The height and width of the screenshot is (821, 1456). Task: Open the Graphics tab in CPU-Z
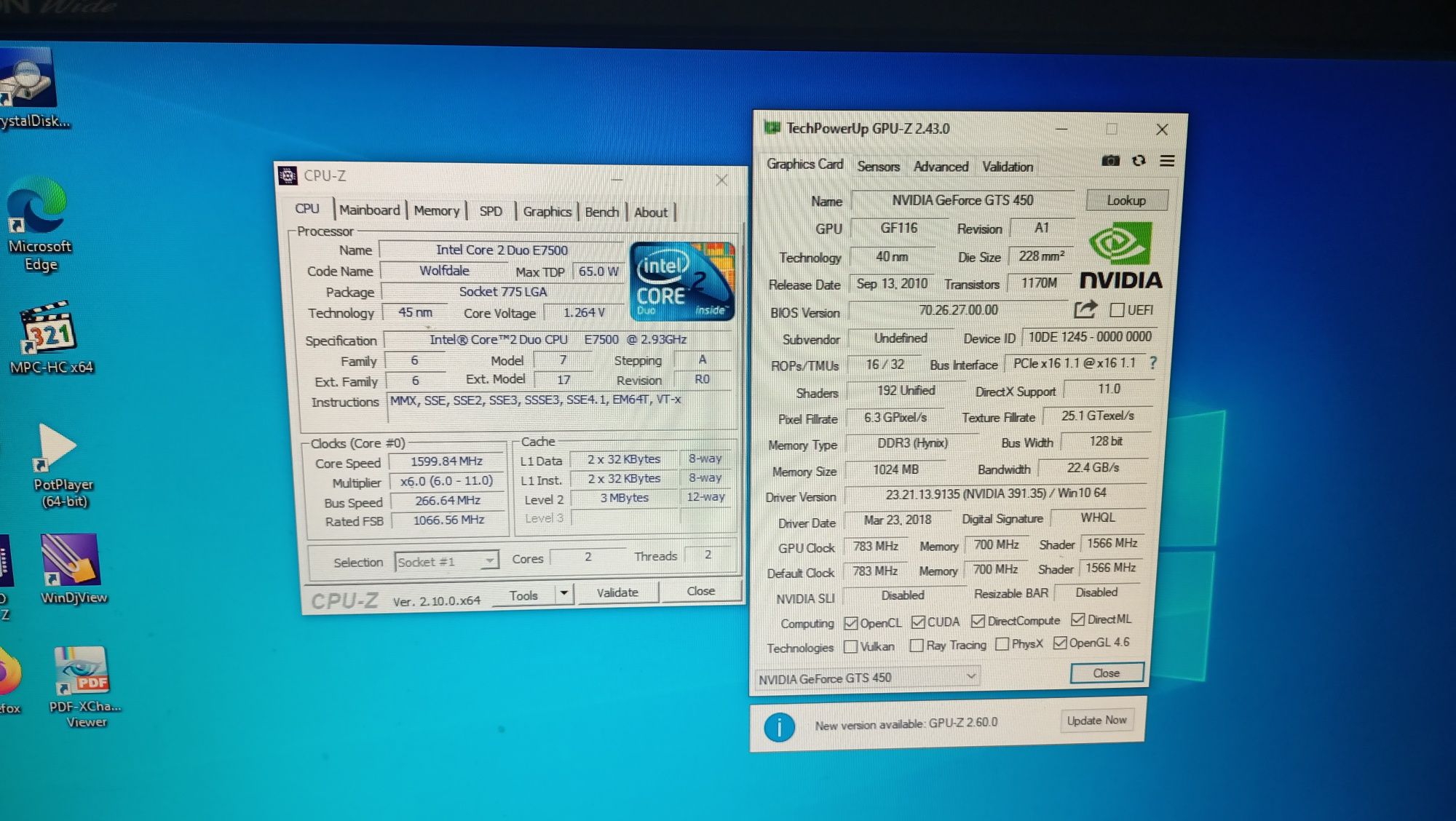point(547,211)
